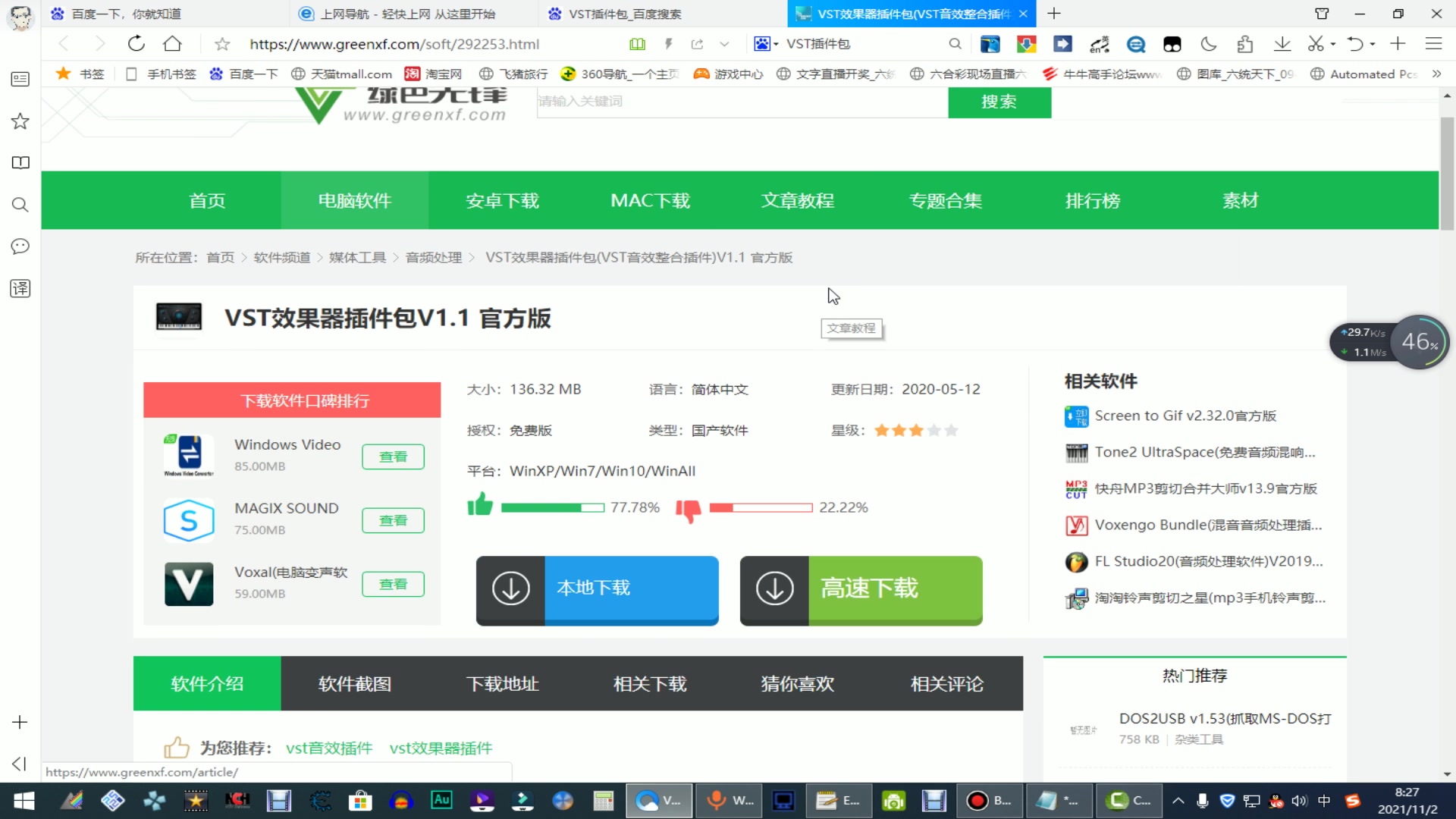
Task: Select the 下载地址 content tab
Action: 502,683
